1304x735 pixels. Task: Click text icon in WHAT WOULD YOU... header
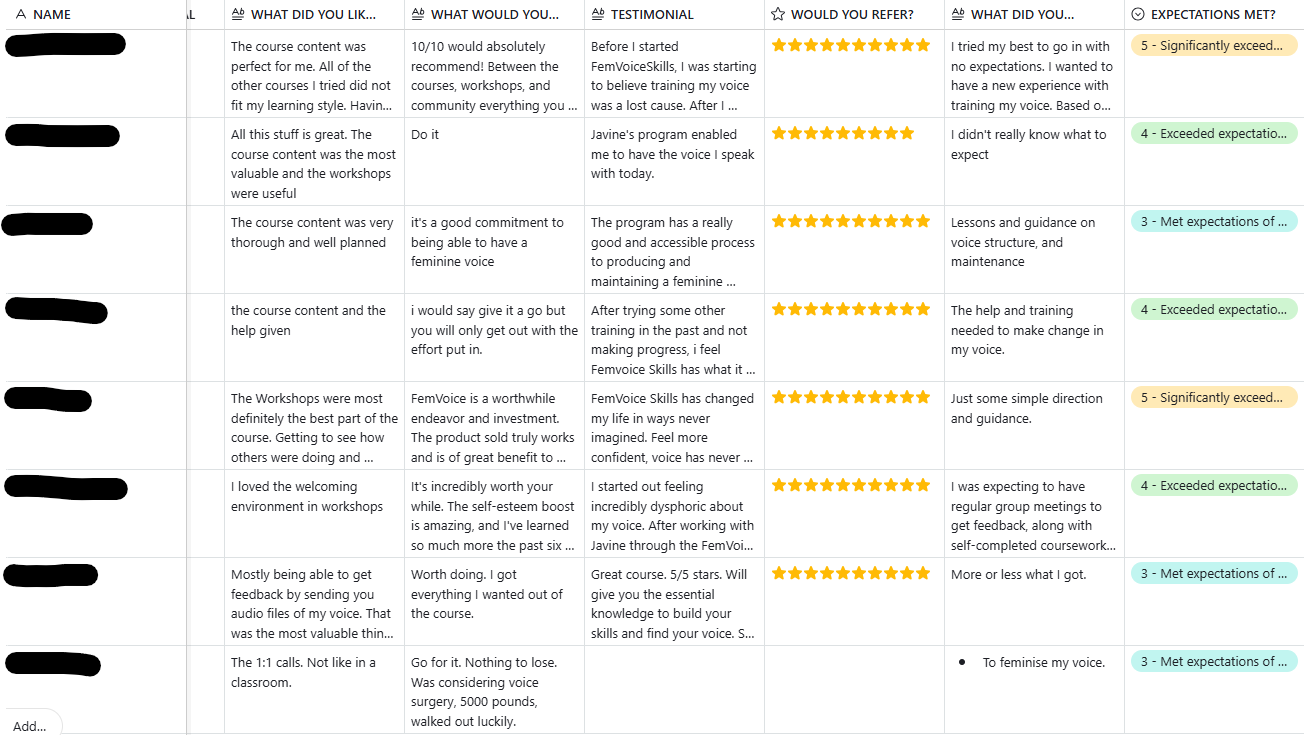[417, 15]
